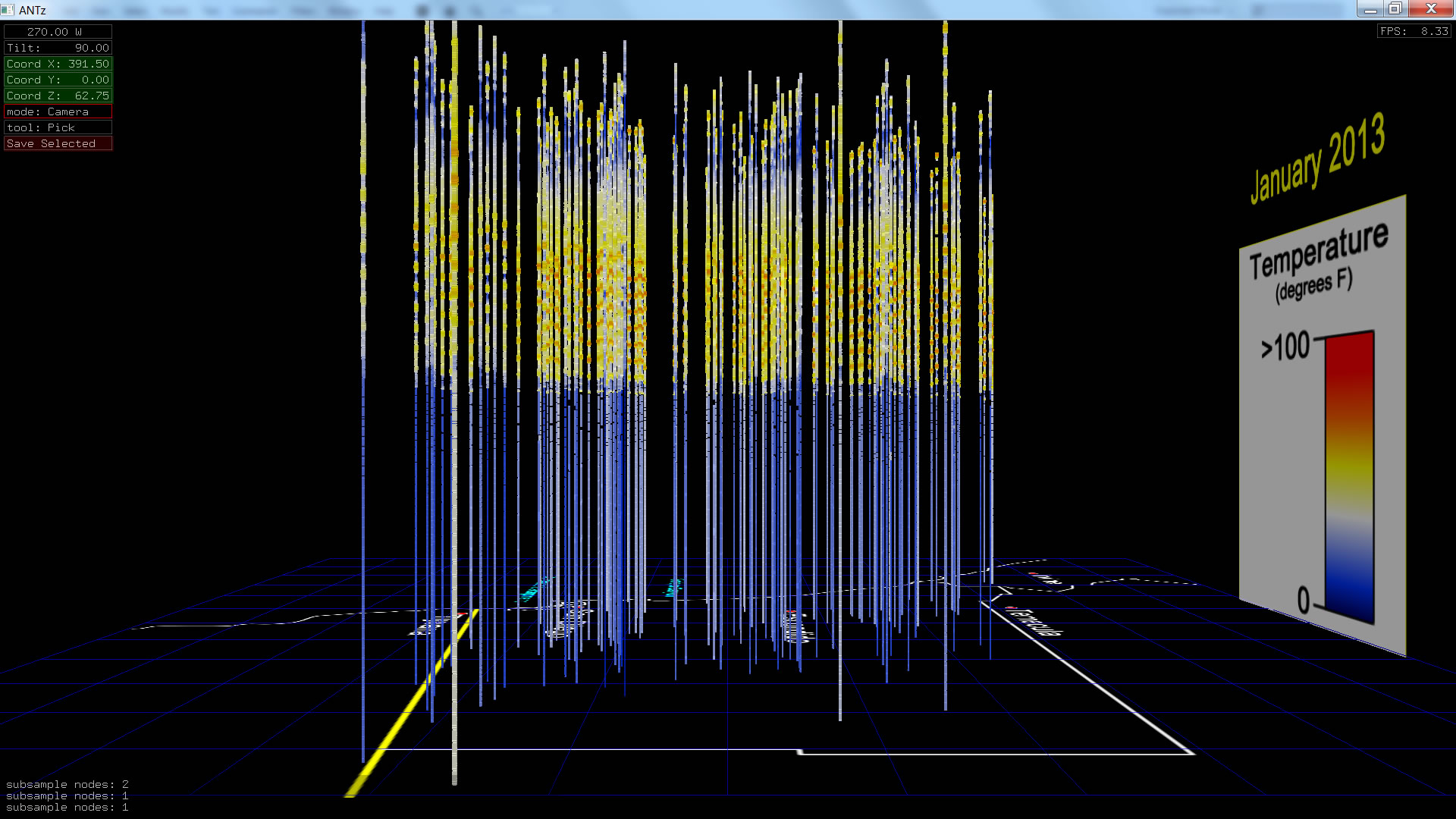
Task: Click the ANTz application icon in title bar
Action: pyautogui.click(x=8, y=10)
